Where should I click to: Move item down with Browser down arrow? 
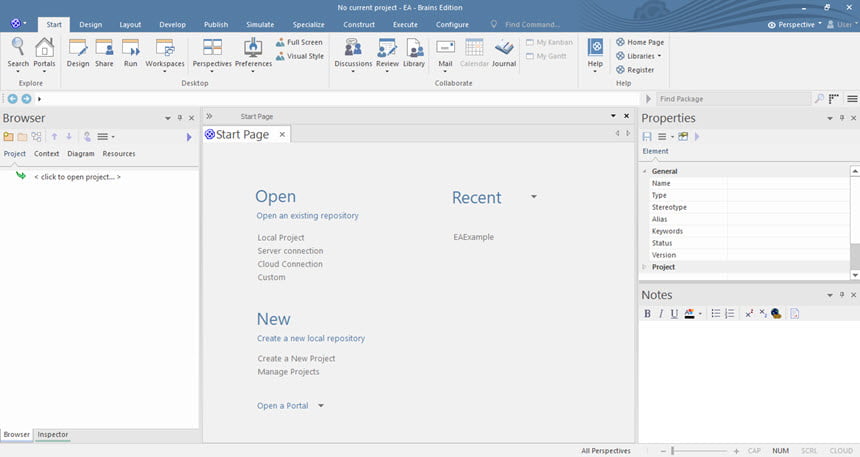click(69, 137)
